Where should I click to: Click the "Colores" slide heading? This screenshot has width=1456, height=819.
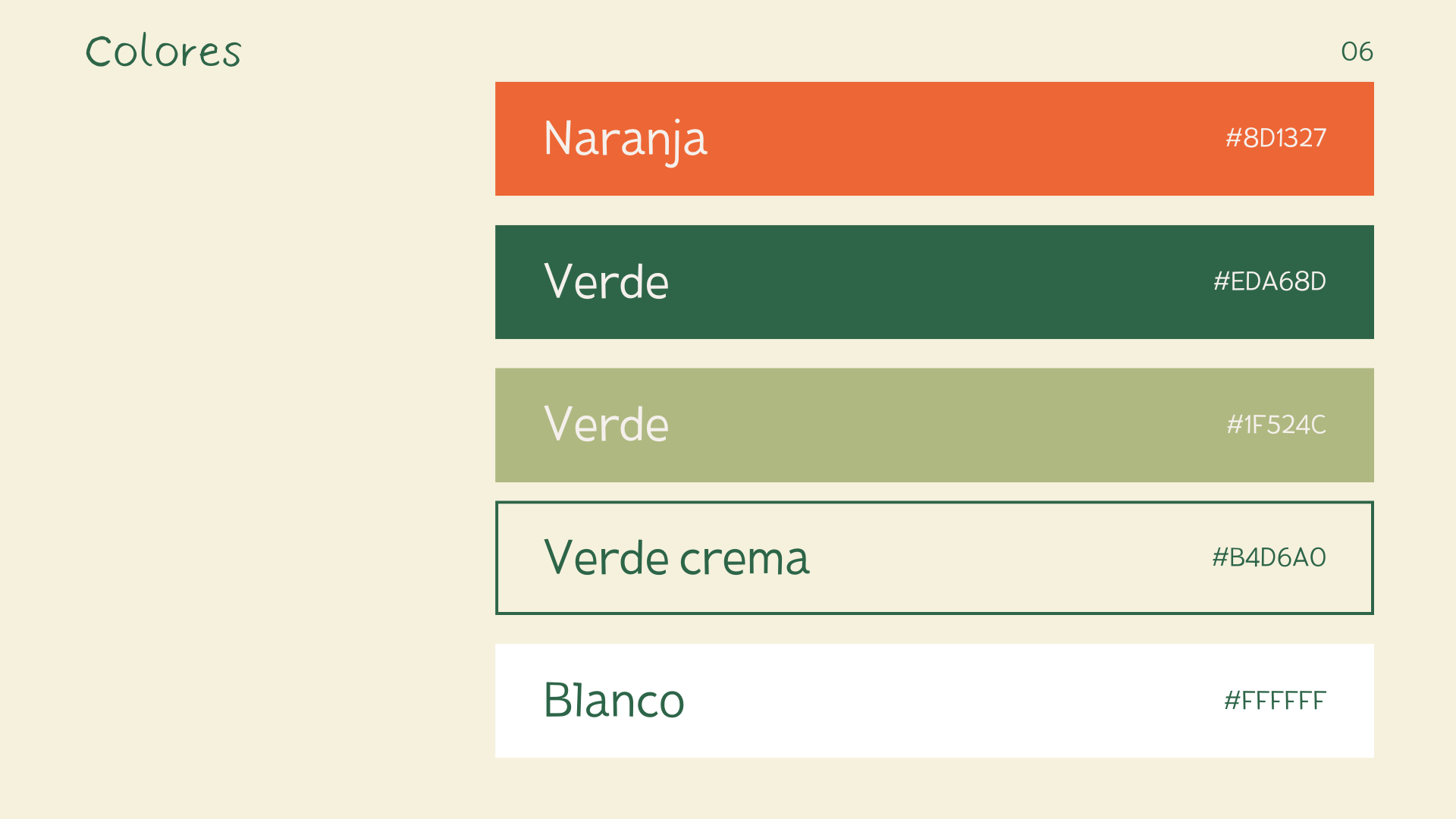(163, 52)
